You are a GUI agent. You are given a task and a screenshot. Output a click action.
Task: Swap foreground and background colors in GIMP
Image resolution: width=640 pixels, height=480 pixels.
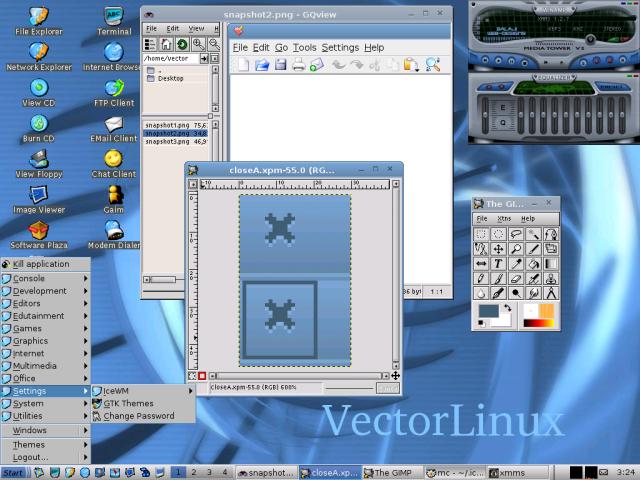(507, 309)
